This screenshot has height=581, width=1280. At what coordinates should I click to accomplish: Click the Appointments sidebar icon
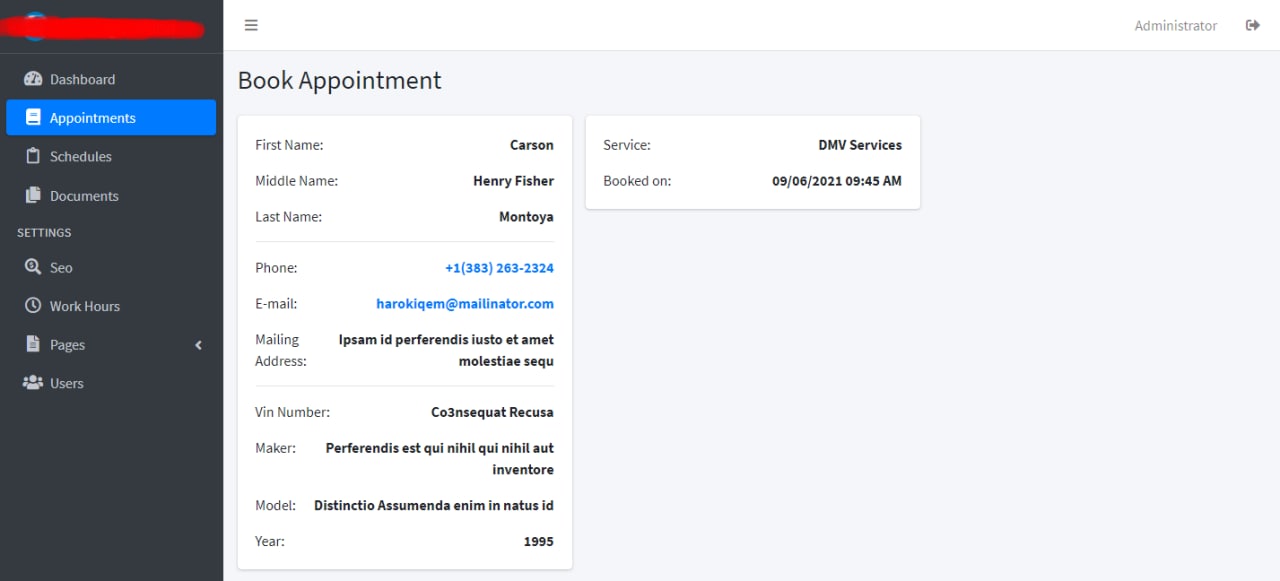pos(33,117)
